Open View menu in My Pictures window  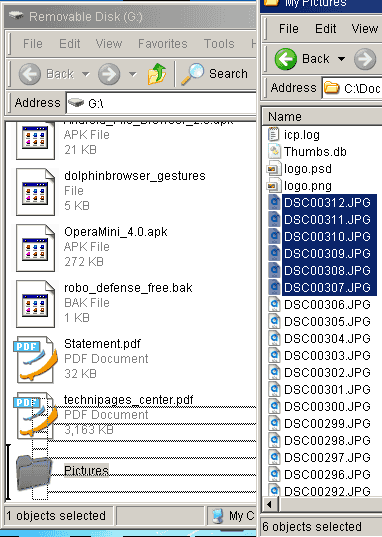click(x=365, y=29)
